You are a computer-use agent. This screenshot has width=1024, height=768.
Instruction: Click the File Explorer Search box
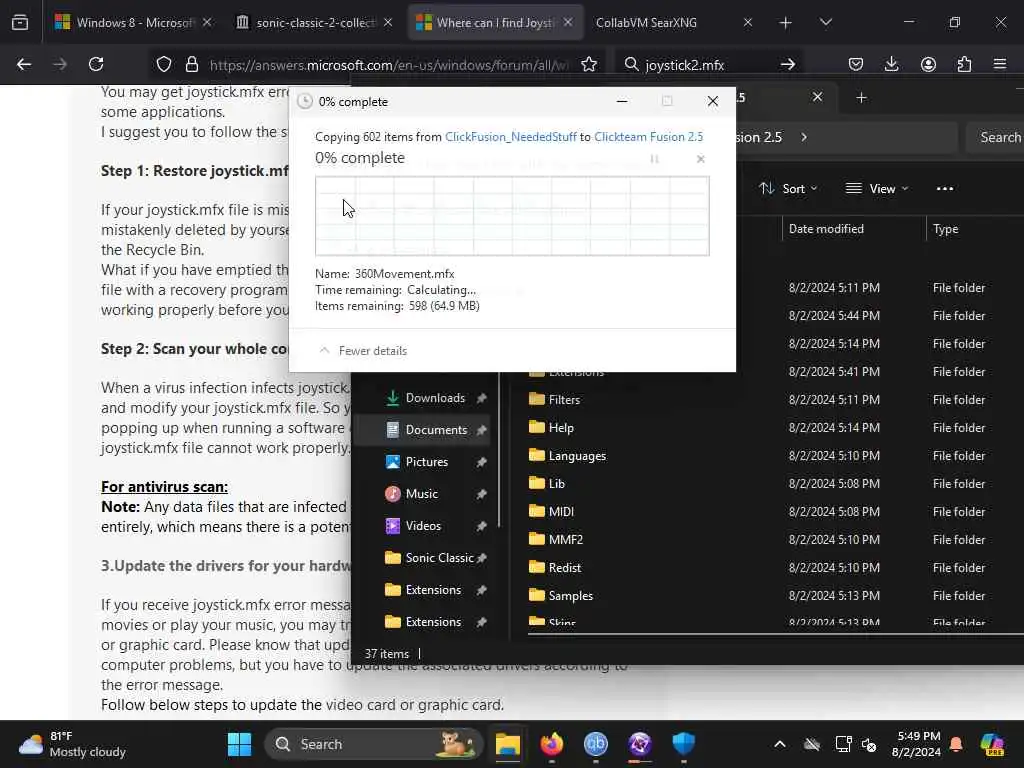[995, 137]
